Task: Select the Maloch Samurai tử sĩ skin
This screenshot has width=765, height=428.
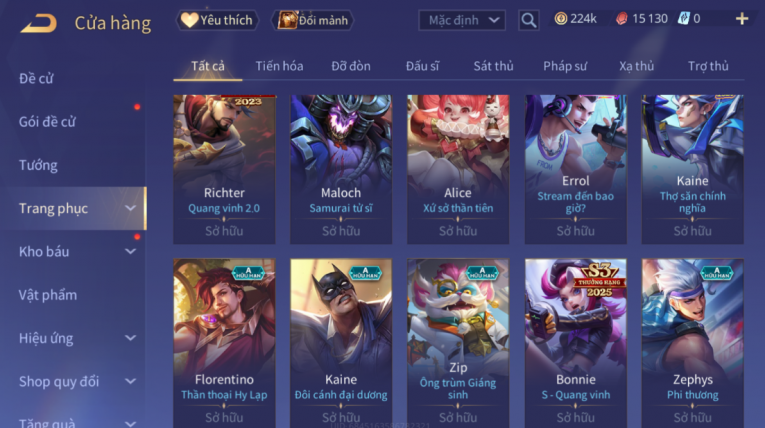Action: (x=341, y=169)
